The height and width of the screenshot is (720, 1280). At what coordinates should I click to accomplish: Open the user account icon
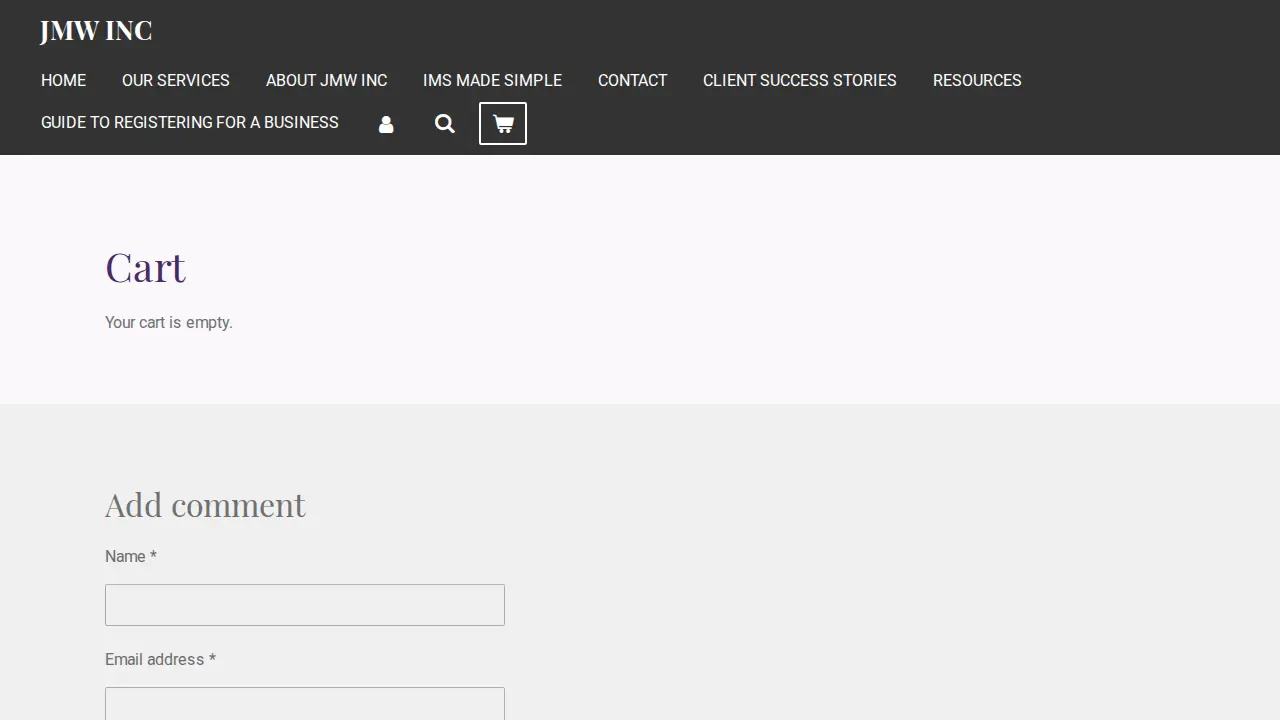click(386, 124)
